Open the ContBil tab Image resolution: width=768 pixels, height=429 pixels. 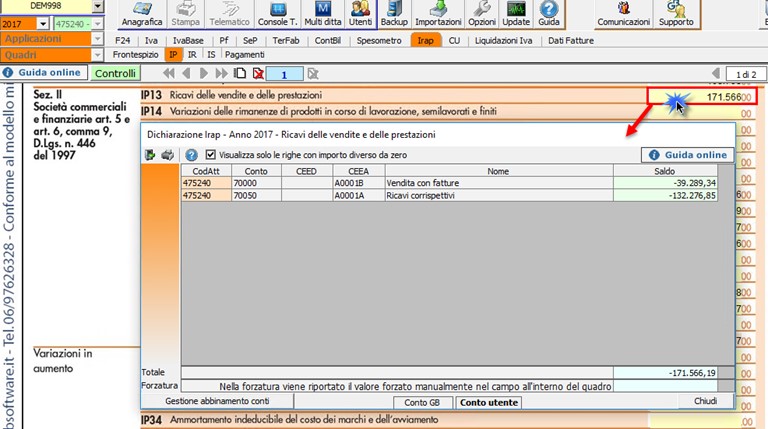(x=328, y=41)
